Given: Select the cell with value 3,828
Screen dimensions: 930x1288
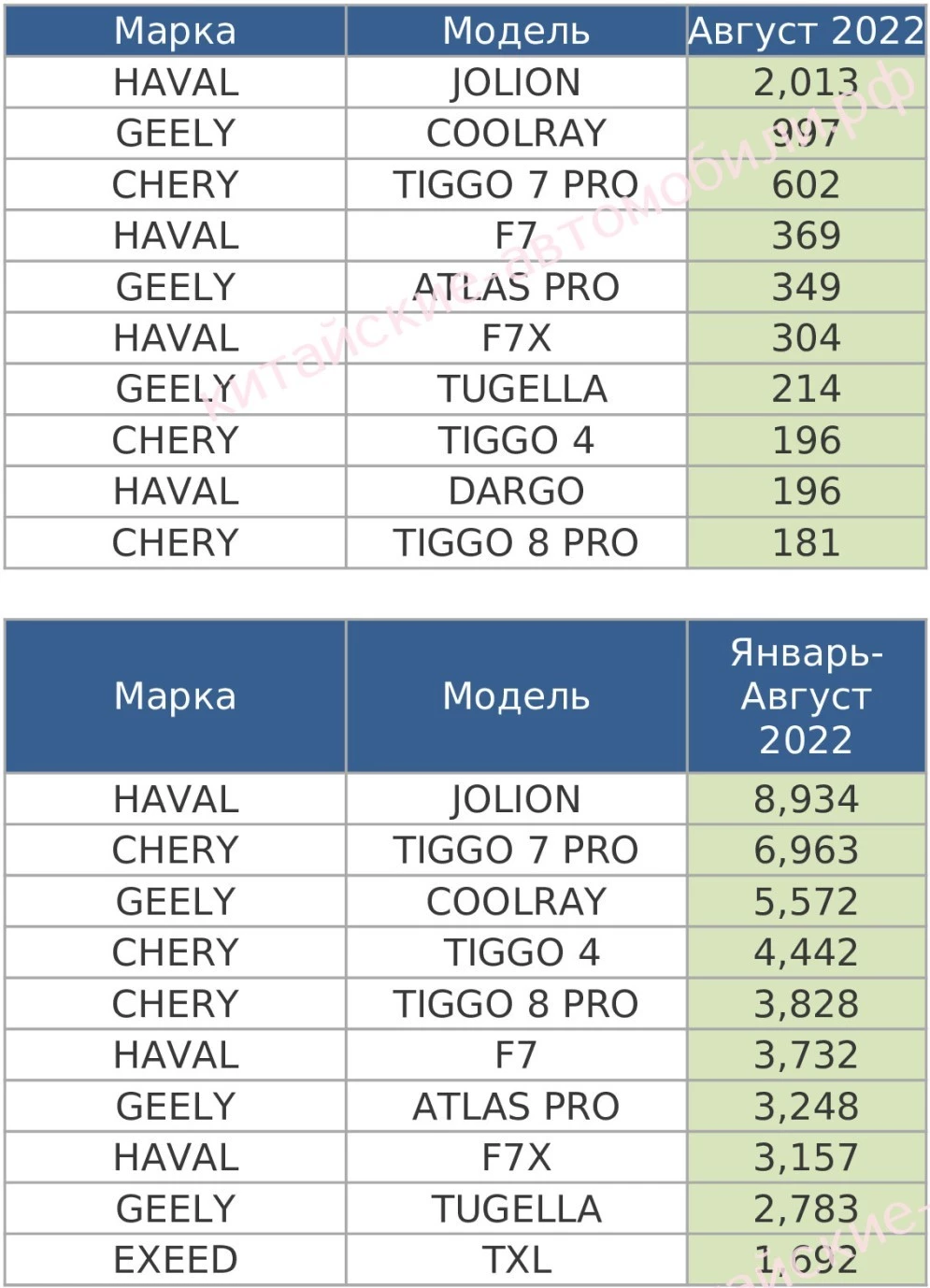Looking at the screenshot, I should click(x=806, y=1004).
